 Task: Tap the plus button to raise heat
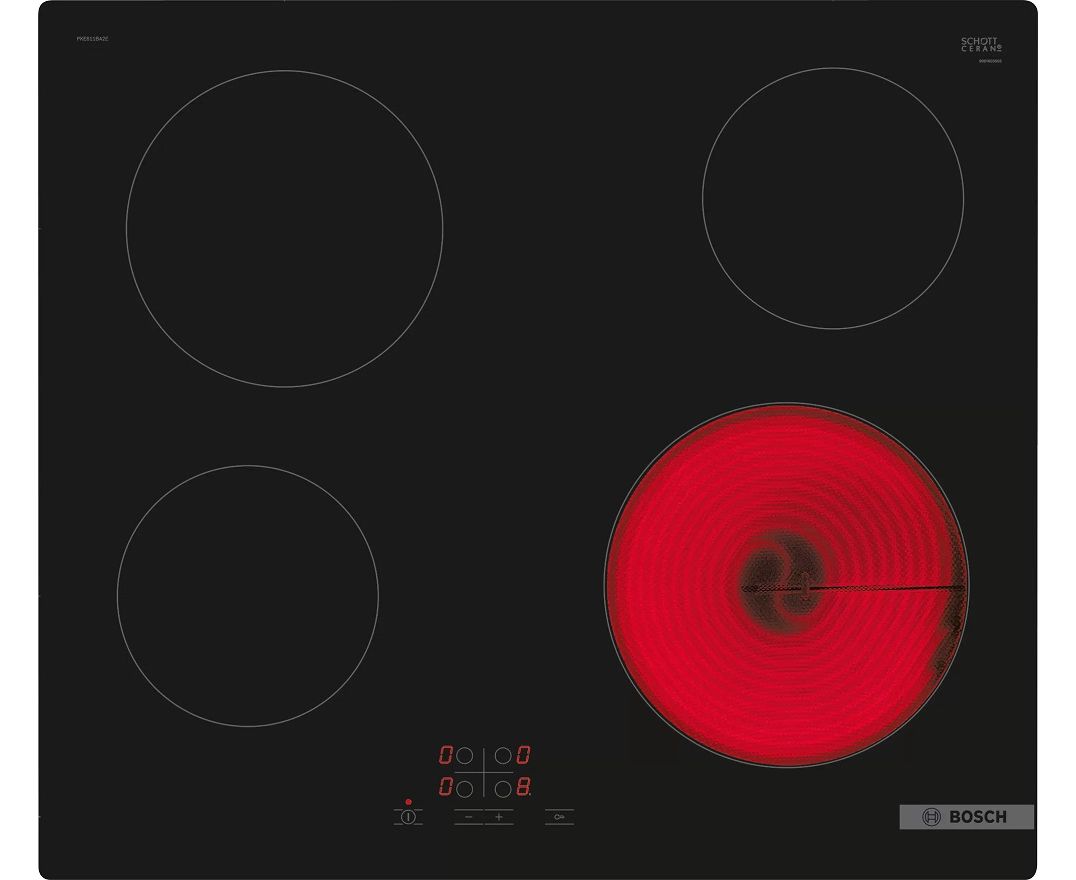point(499,817)
